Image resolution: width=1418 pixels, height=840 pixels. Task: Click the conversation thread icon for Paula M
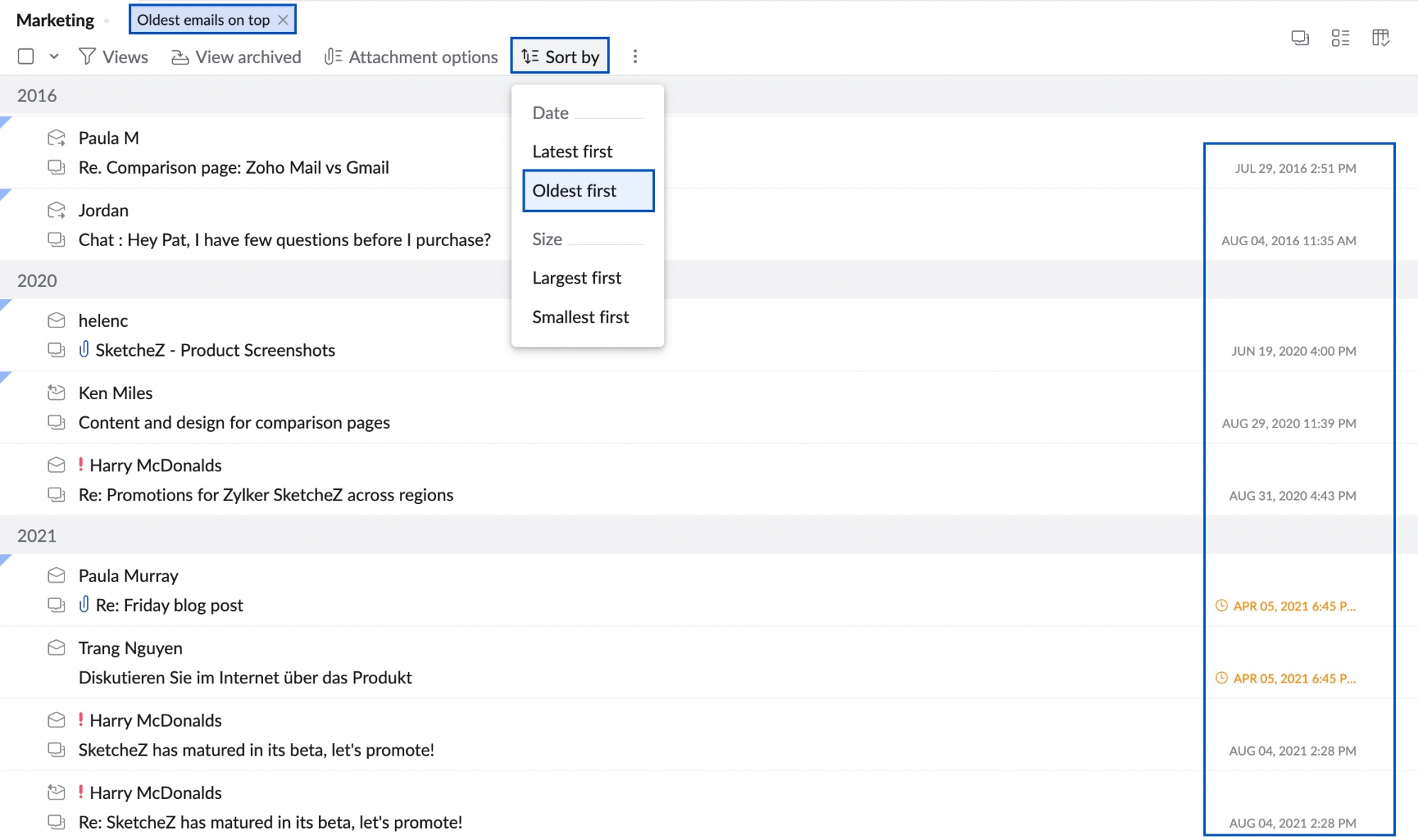[58, 167]
